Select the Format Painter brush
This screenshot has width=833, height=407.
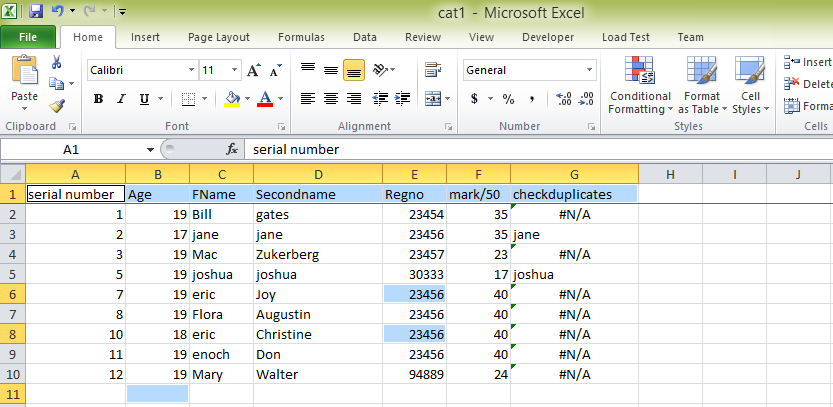(57, 105)
